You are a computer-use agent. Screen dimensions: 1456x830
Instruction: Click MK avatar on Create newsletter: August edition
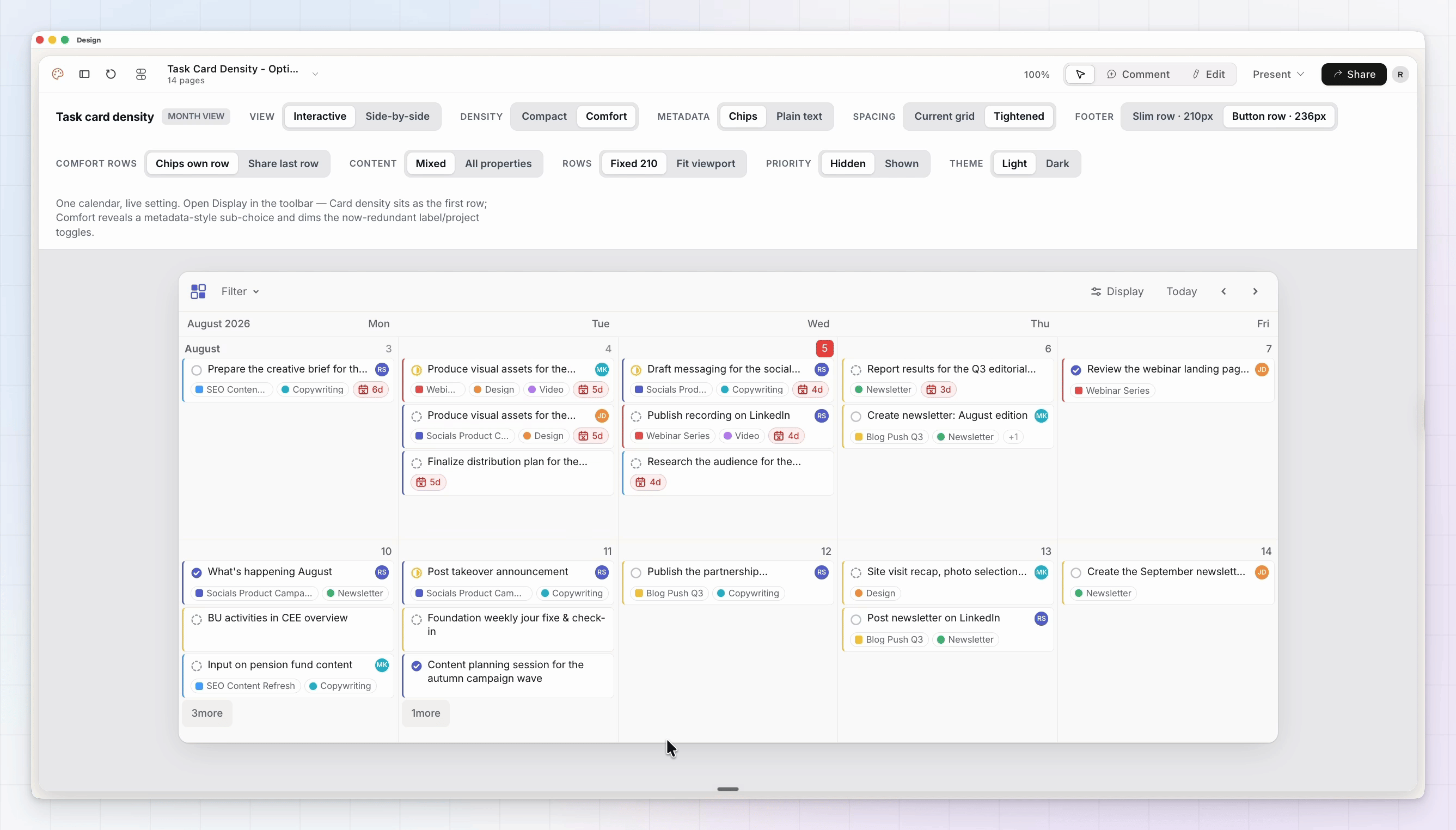(x=1041, y=416)
